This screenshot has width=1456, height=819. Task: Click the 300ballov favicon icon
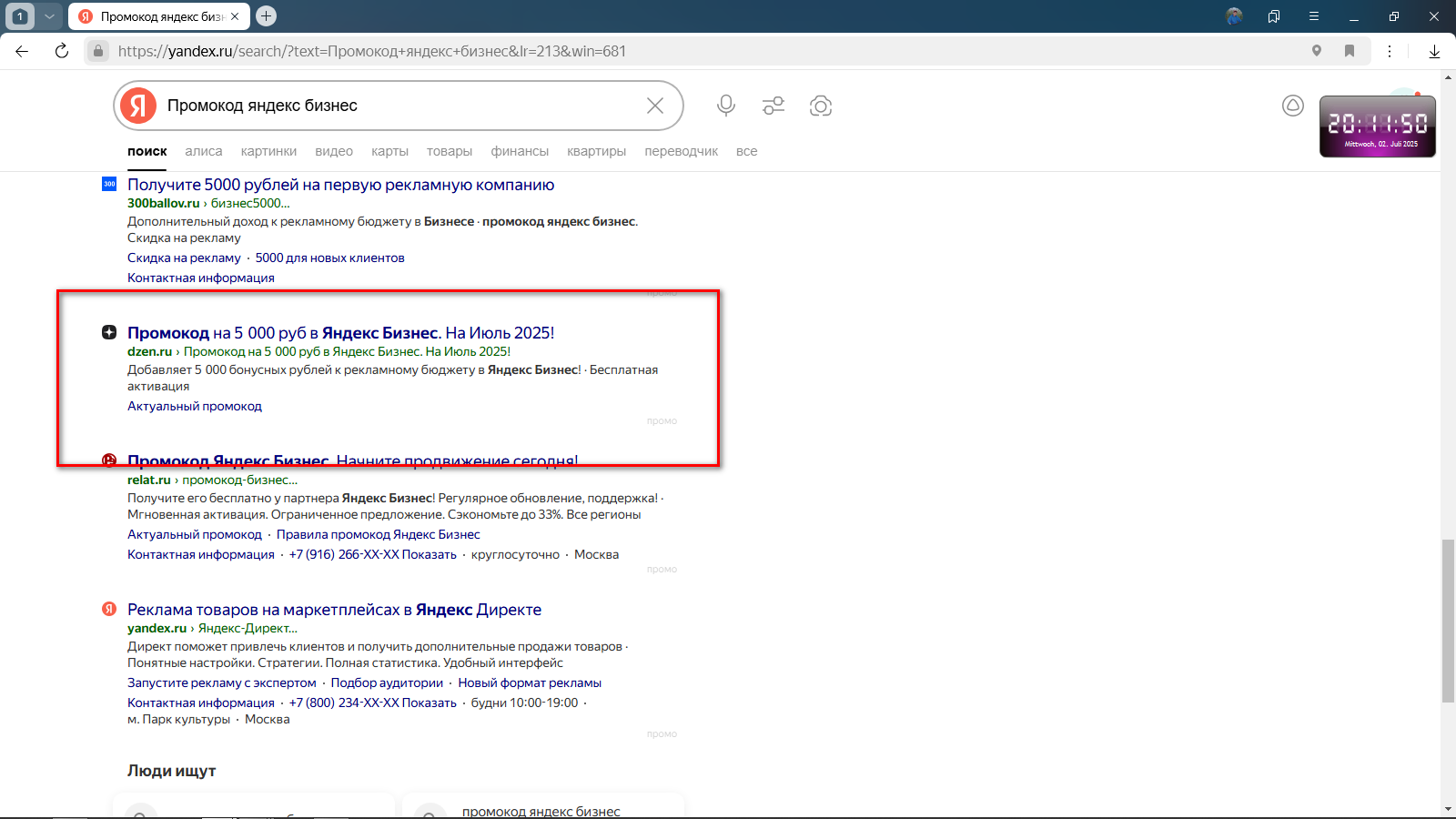click(109, 184)
